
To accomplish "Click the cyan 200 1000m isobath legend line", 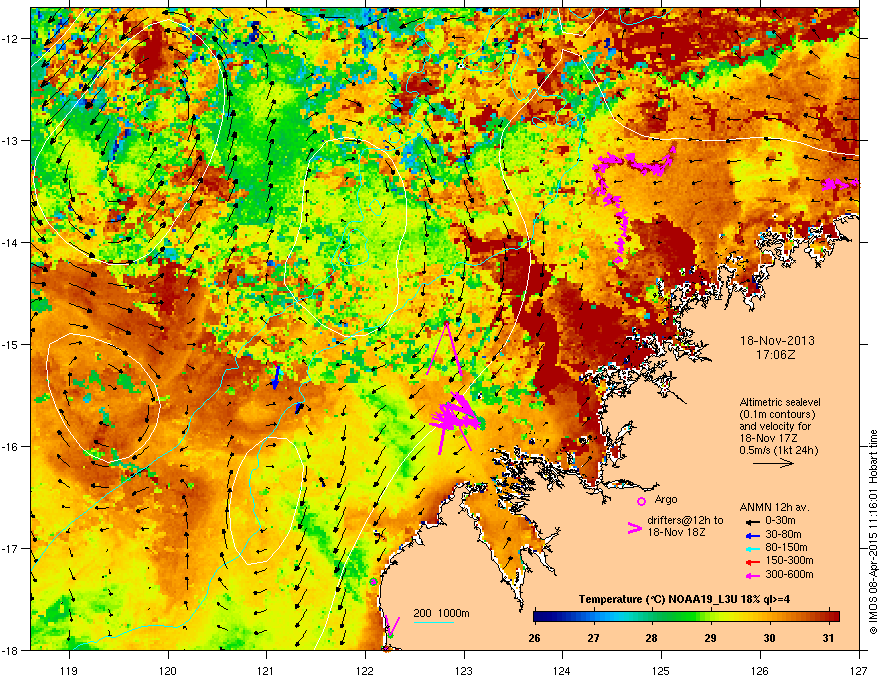I will tap(433, 623).
